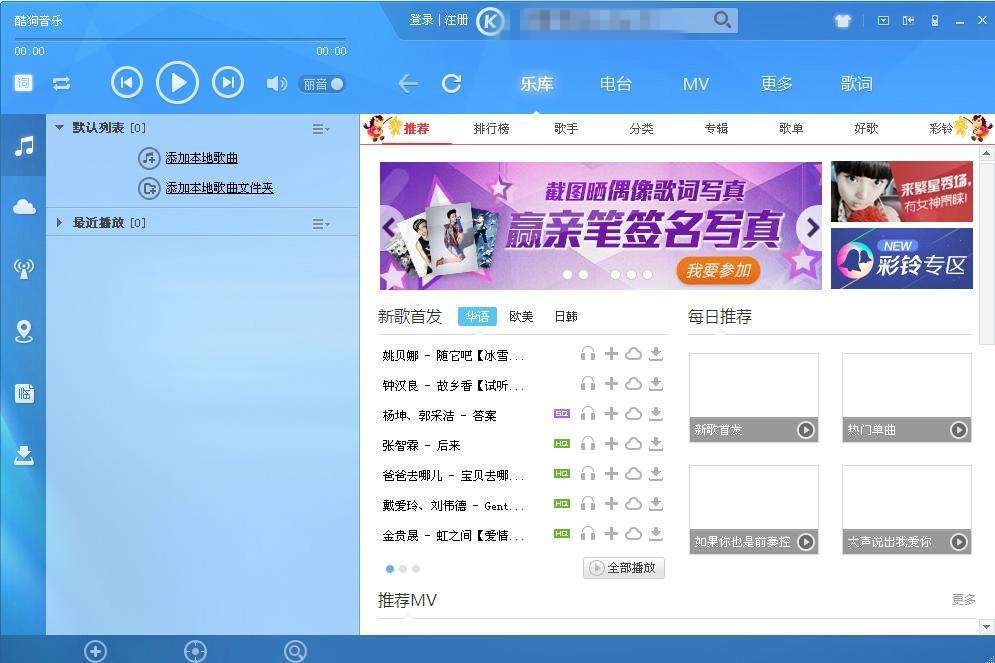Viewport: 995px width, 663px height.
Task: Mute the volume speaker icon
Action: click(276, 84)
